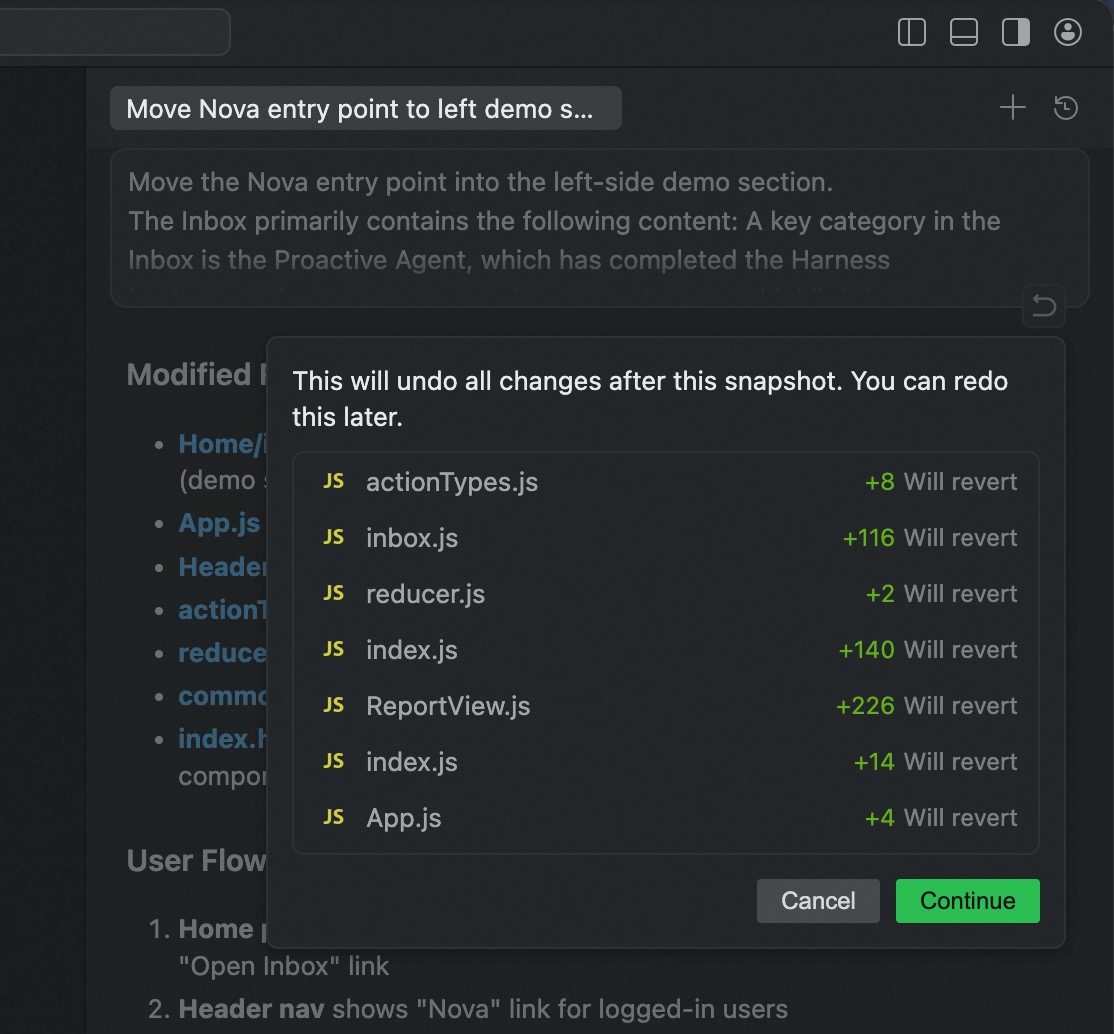Click the JS icon beside ReportView.js
1114x1034 pixels.
(x=334, y=706)
